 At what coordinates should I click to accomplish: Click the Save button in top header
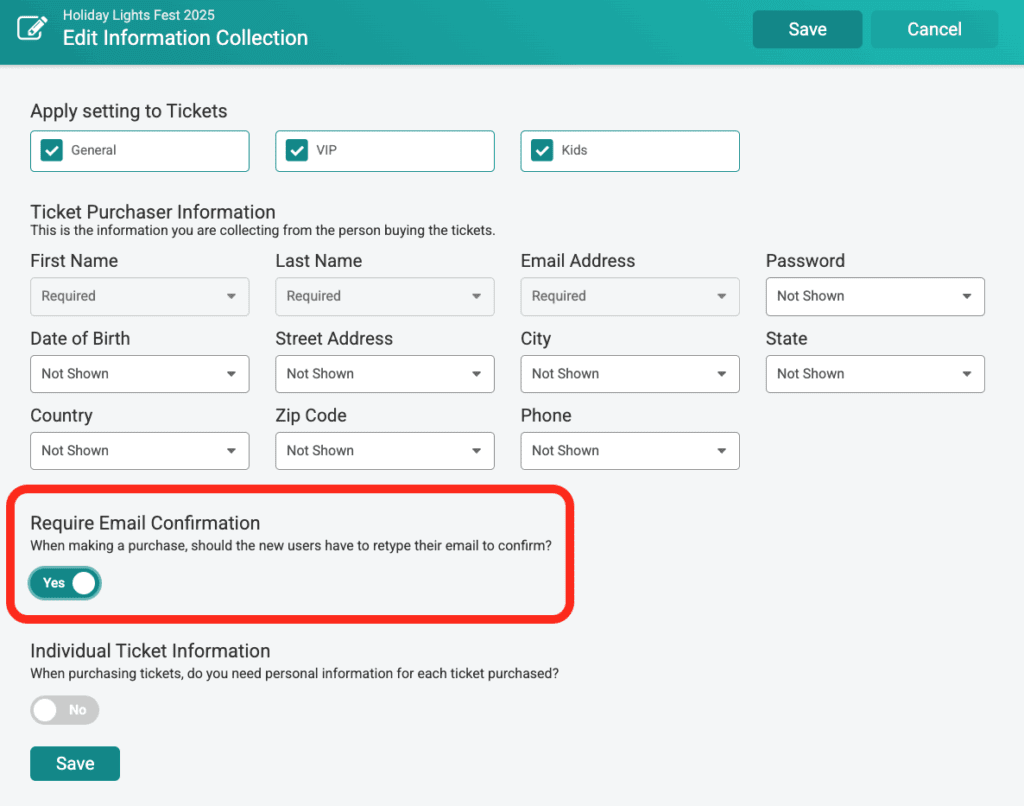coord(807,29)
